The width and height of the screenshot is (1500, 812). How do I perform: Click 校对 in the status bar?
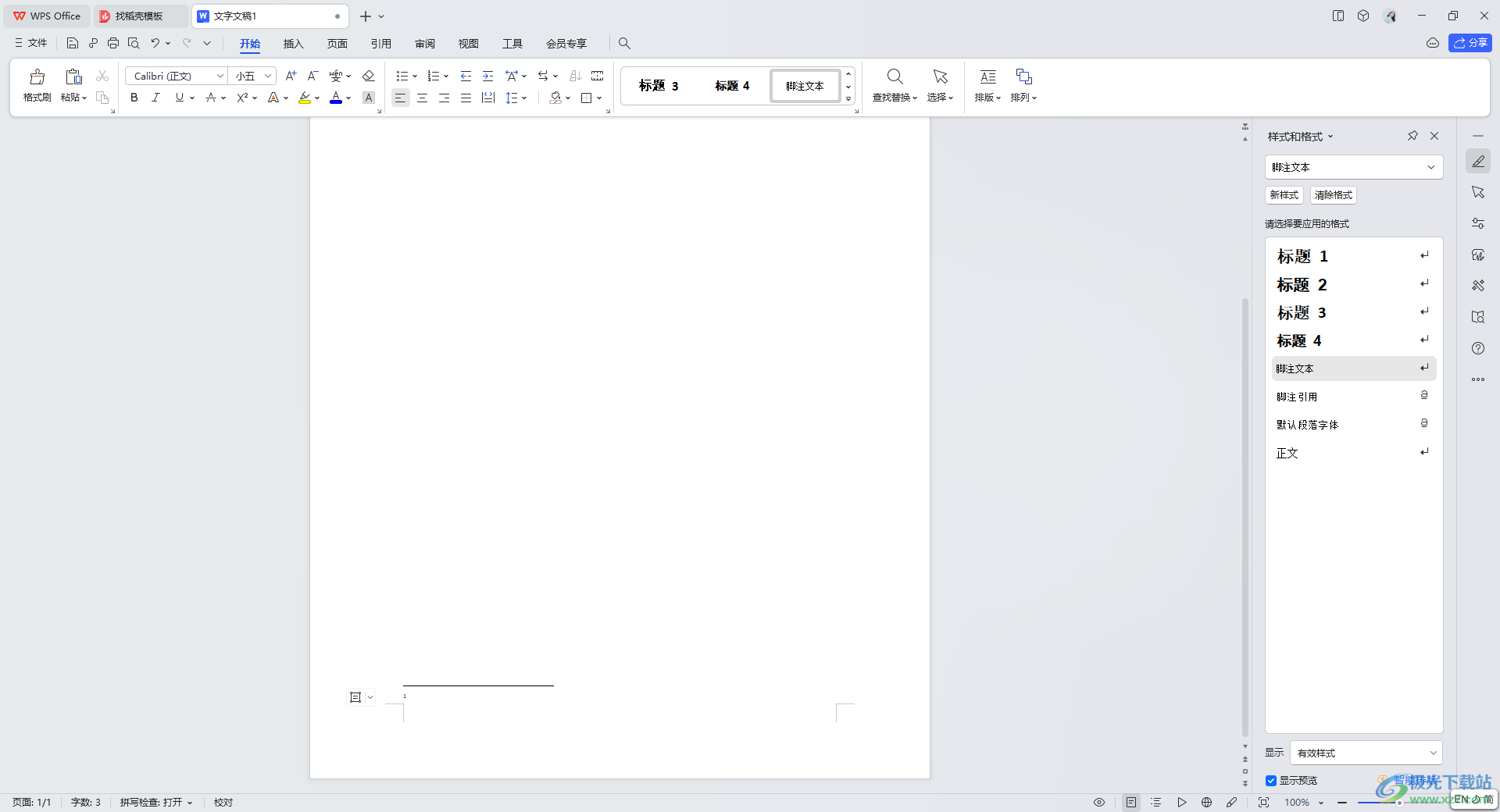click(223, 802)
